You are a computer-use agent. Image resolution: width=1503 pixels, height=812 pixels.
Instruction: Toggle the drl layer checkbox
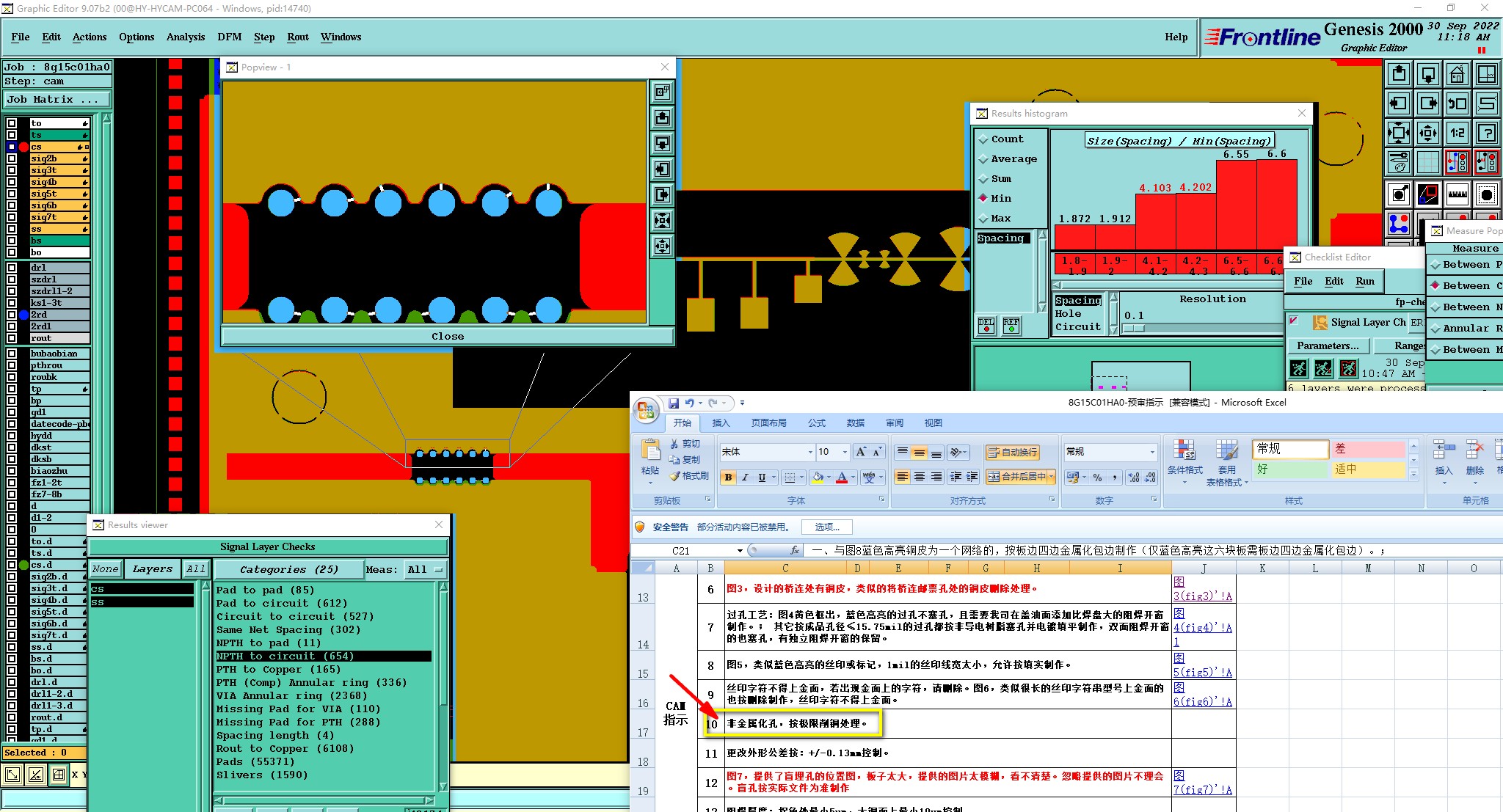(x=12, y=268)
